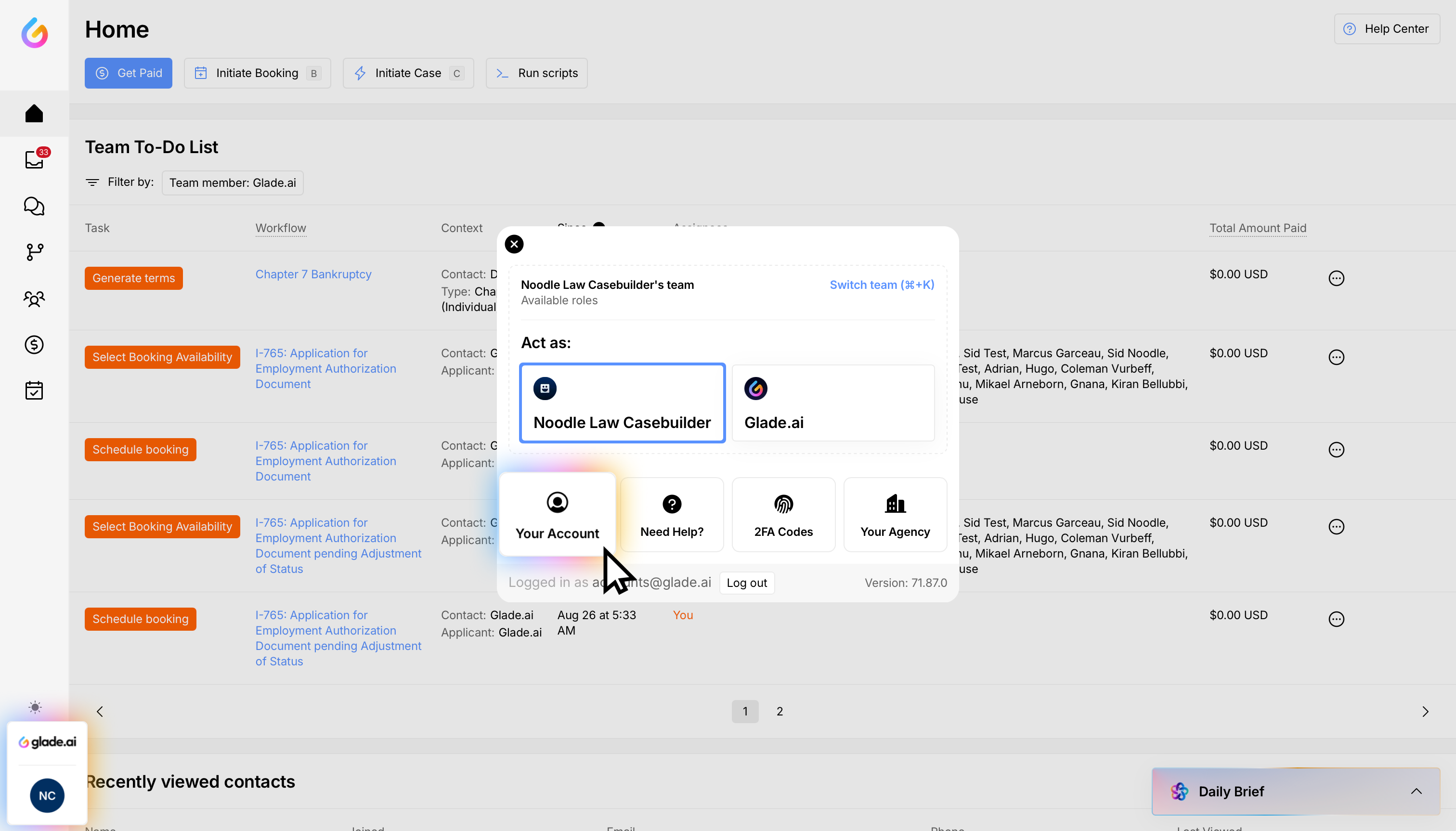Image resolution: width=1456 pixels, height=831 pixels.
Task: Act as Glade.ai role
Action: tap(833, 403)
